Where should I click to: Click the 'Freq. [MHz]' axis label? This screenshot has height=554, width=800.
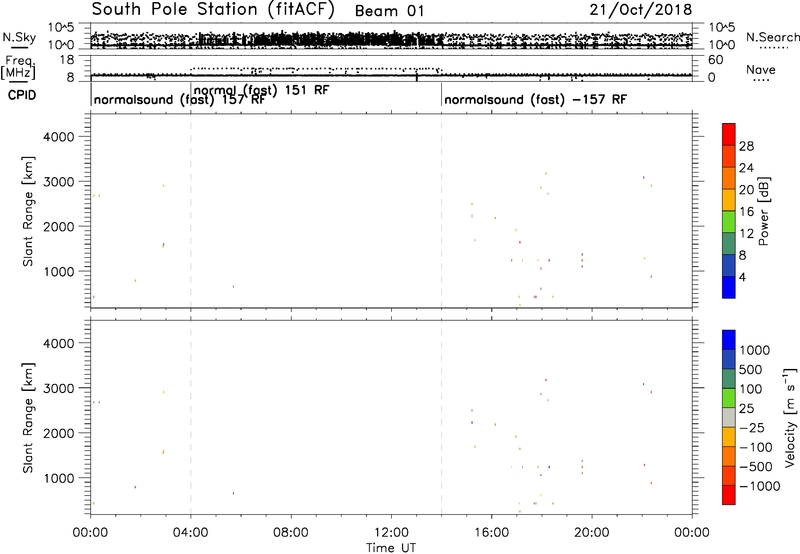point(18,68)
